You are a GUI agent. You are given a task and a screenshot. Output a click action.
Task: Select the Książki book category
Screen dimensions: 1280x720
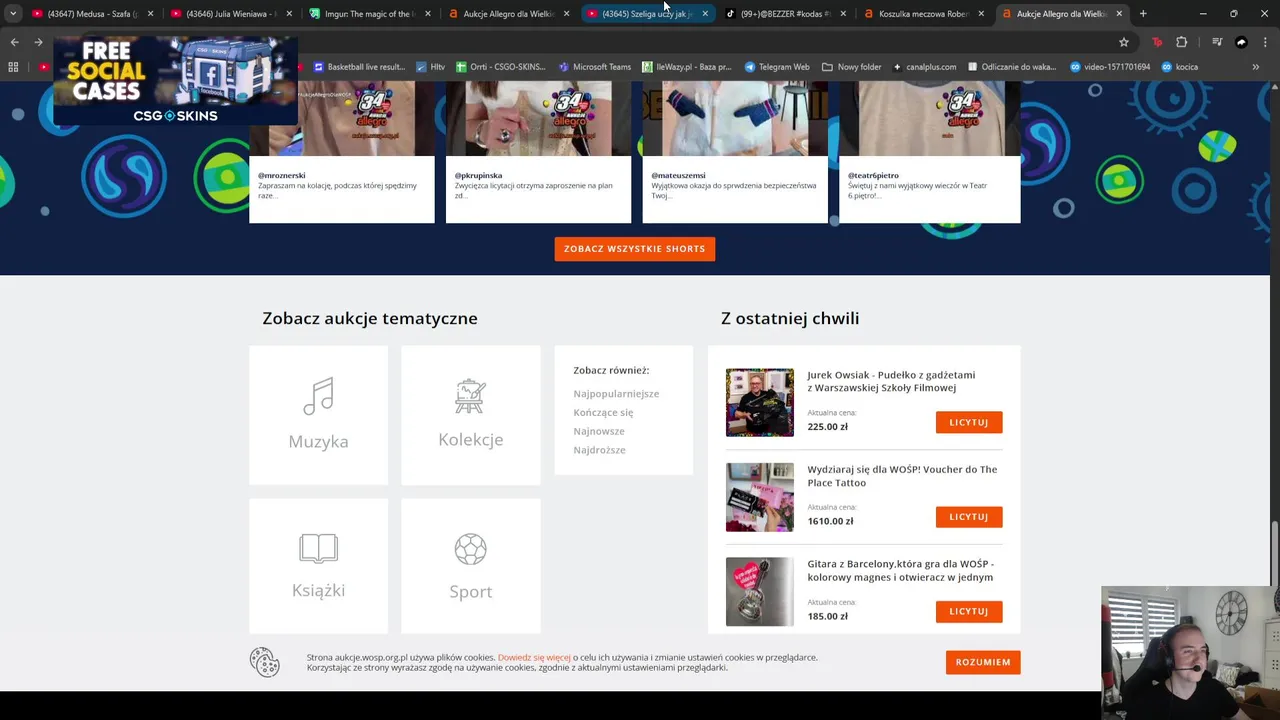click(x=318, y=566)
